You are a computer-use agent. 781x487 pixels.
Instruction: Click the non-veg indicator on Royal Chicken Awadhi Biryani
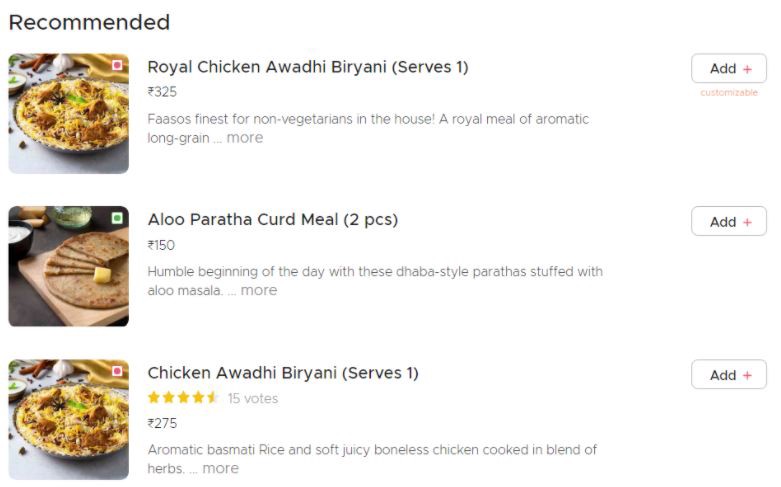[117, 65]
